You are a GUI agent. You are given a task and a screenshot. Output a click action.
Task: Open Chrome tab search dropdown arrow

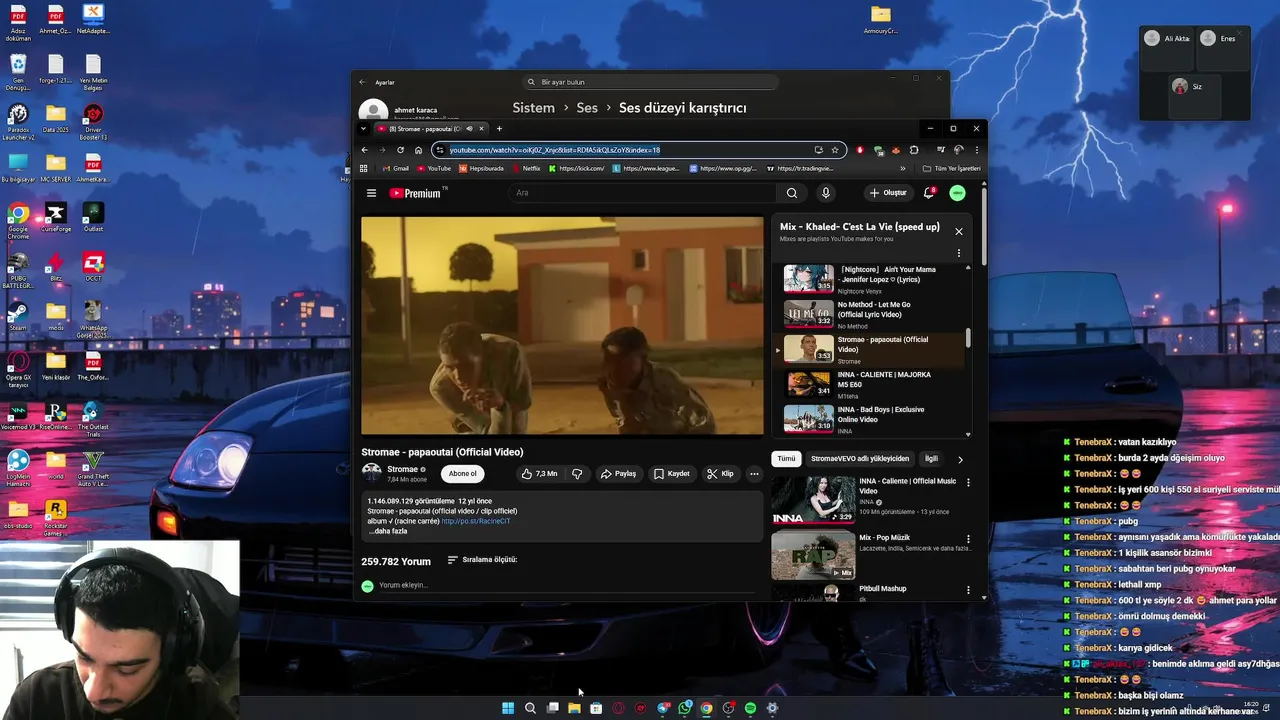click(x=363, y=128)
